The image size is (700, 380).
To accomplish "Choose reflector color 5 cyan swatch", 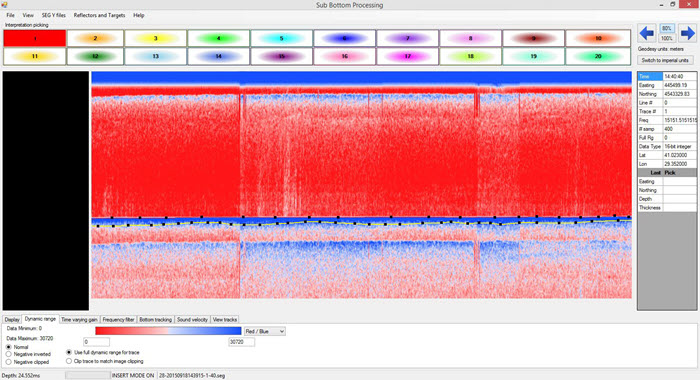I will click(x=281, y=38).
